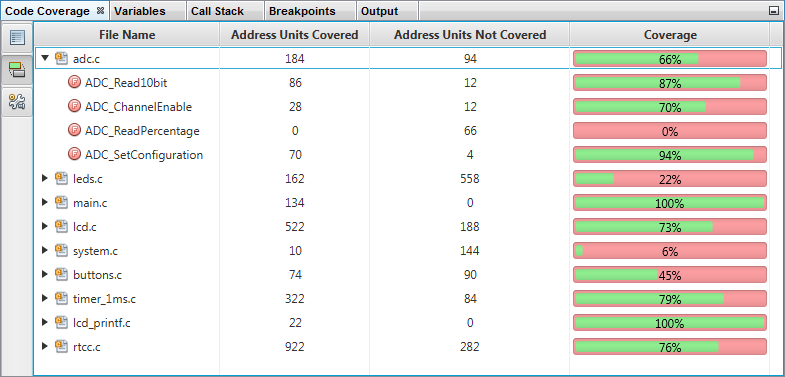Switch to the Breakpoints tab
This screenshot has height=377, width=785.
click(x=302, y=11)
